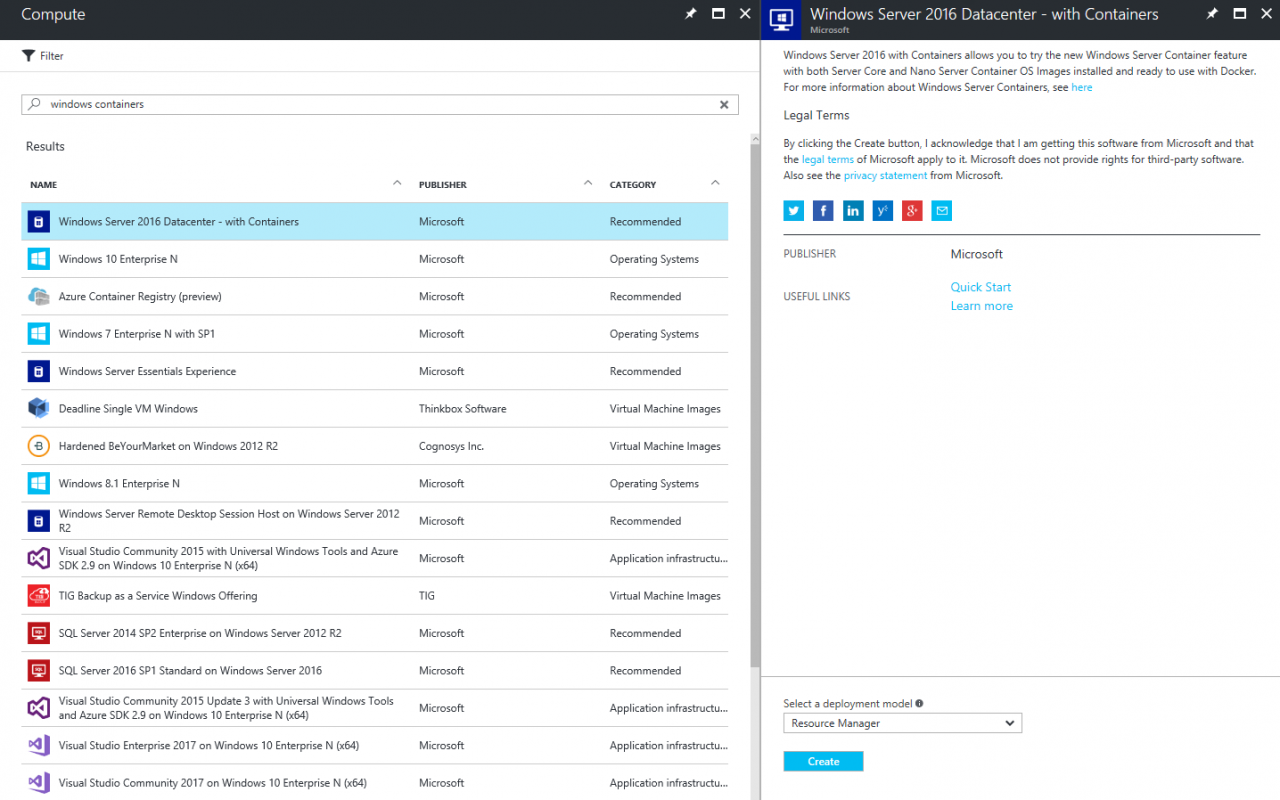Click Windows 7 Enterprise N logo icon

click(38, 334)
